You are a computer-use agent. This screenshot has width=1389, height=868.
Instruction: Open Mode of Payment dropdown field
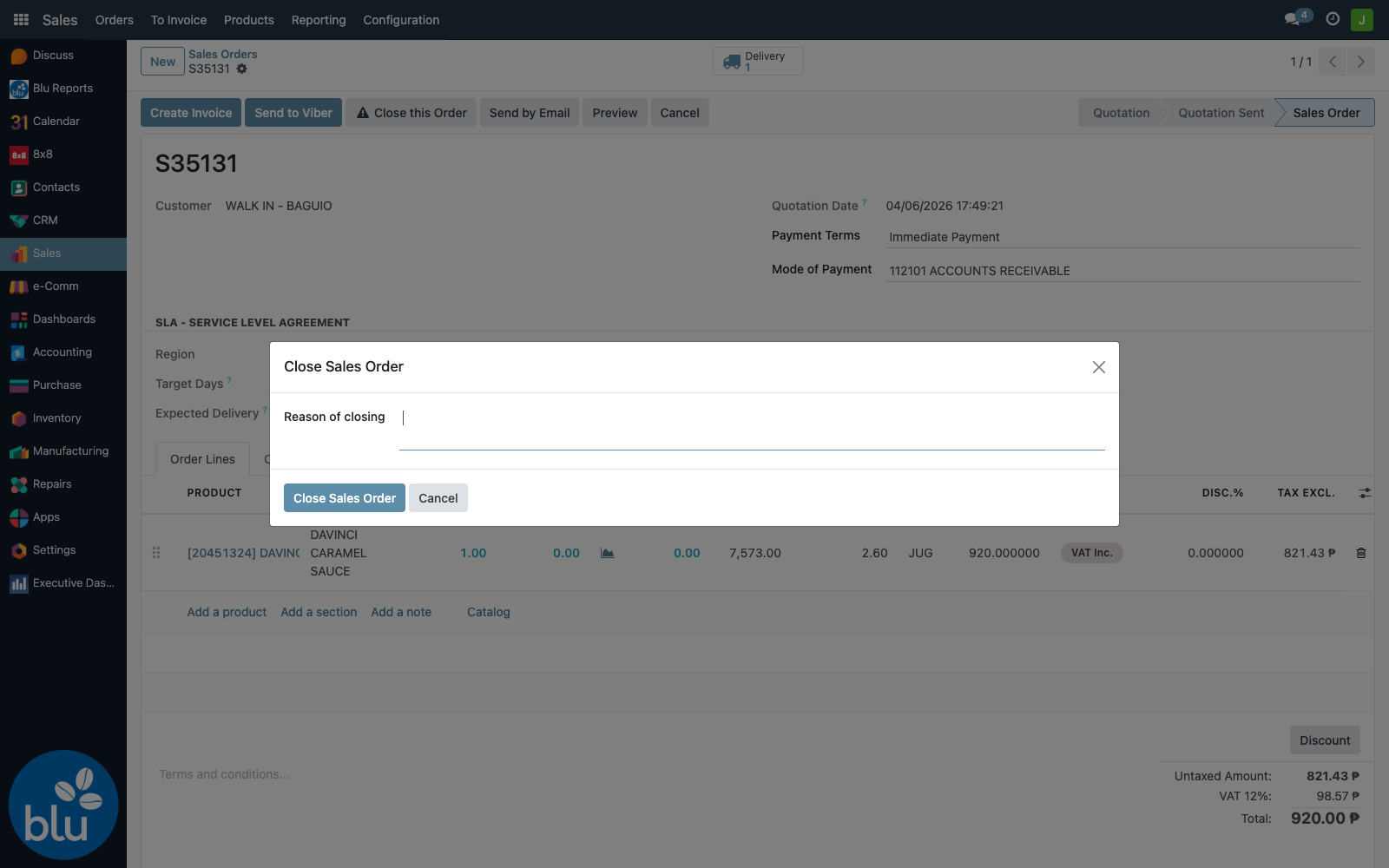click(1122, 271)
